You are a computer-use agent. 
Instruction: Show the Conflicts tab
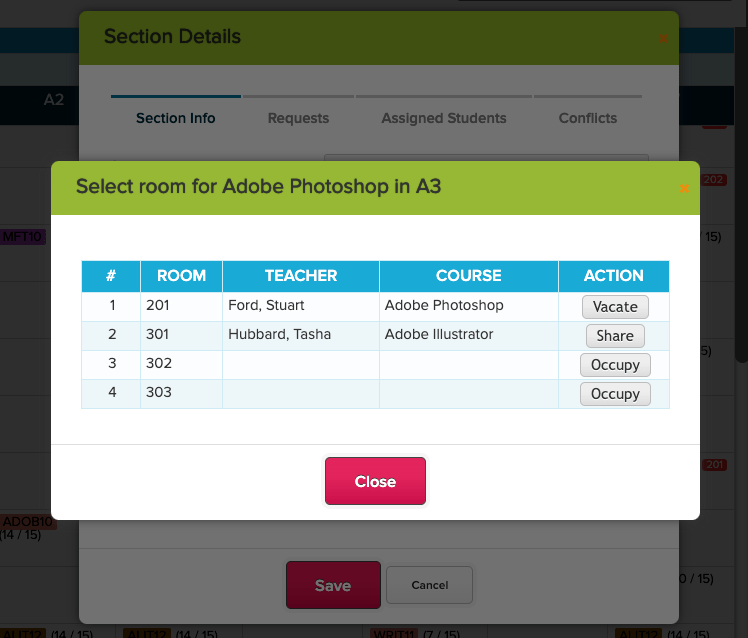pos(588,118)
